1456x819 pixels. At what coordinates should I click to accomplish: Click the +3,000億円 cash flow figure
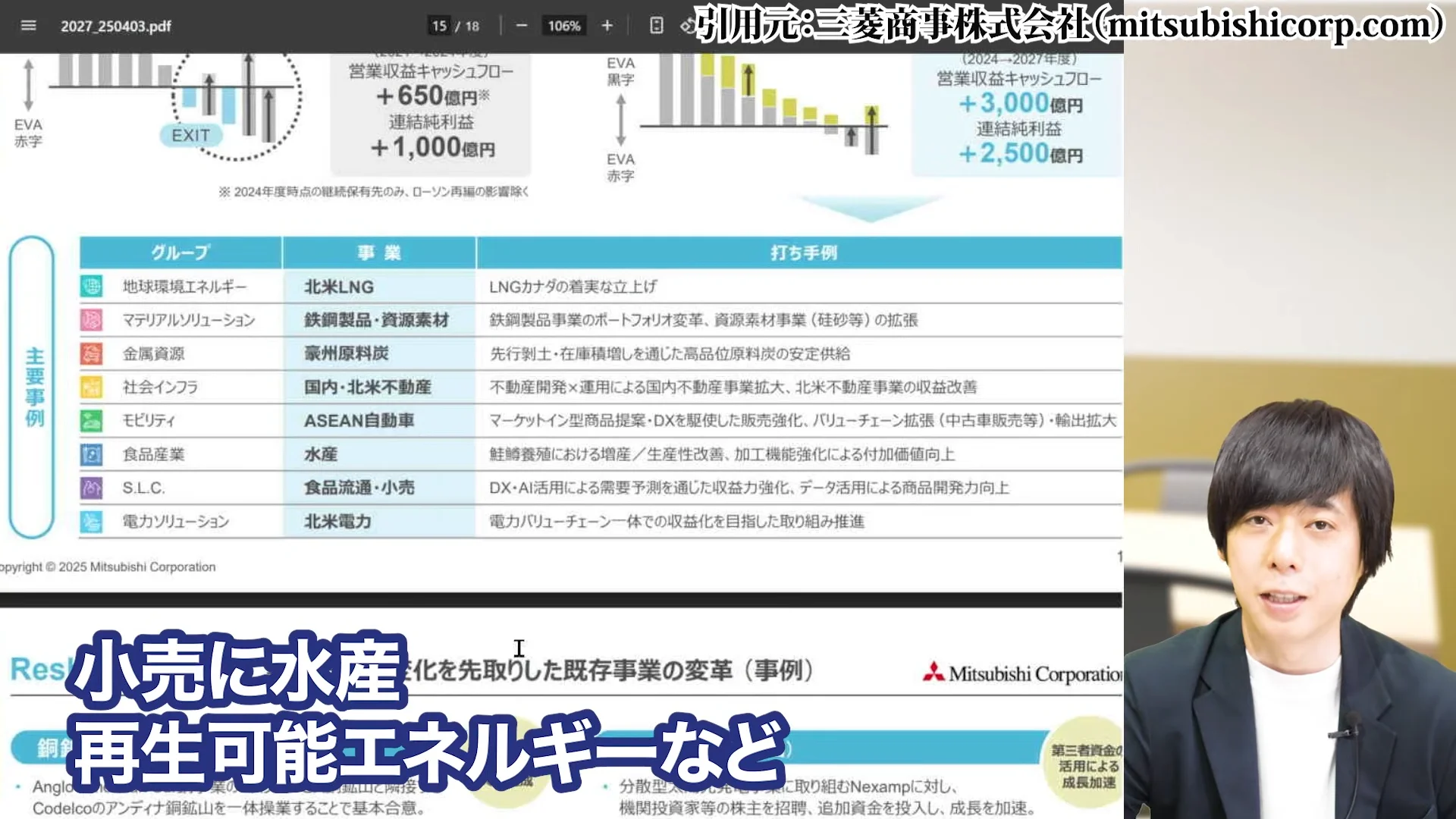tap(1021, 103)
